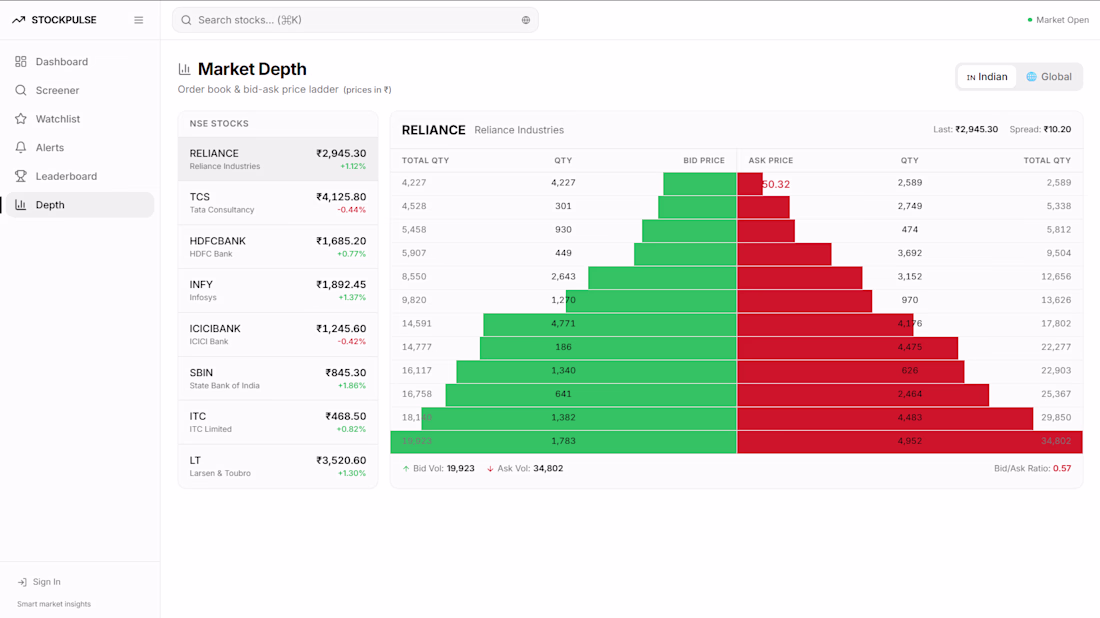Click the globe icon on Global toggle

pos(1031,76)
